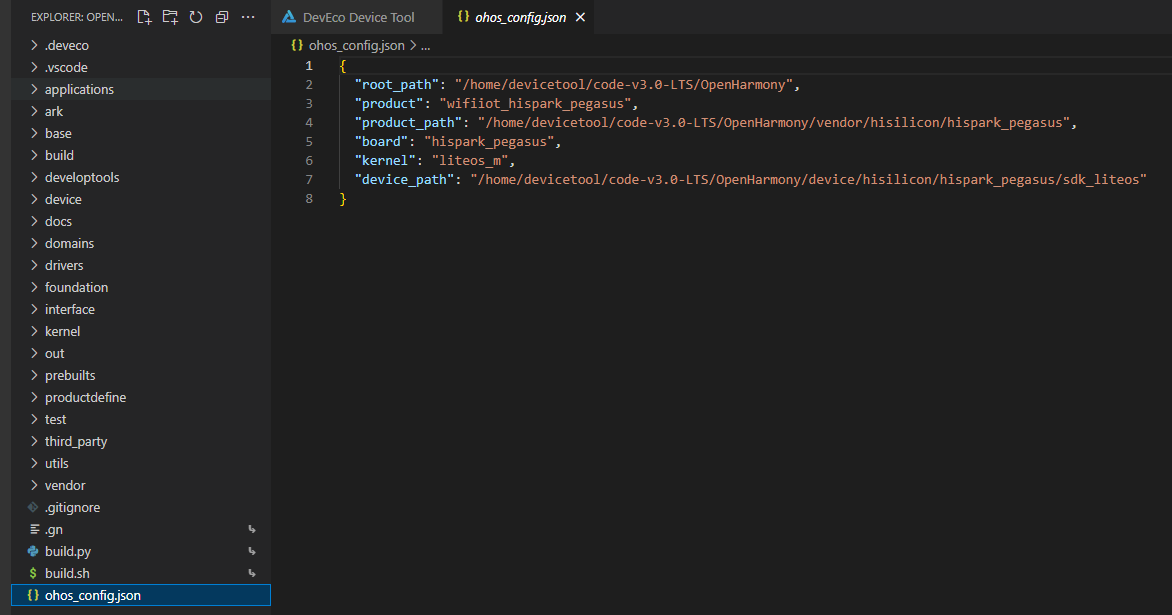Click the JSON icon on ohos_config.json tab

[x=463, y=16]
